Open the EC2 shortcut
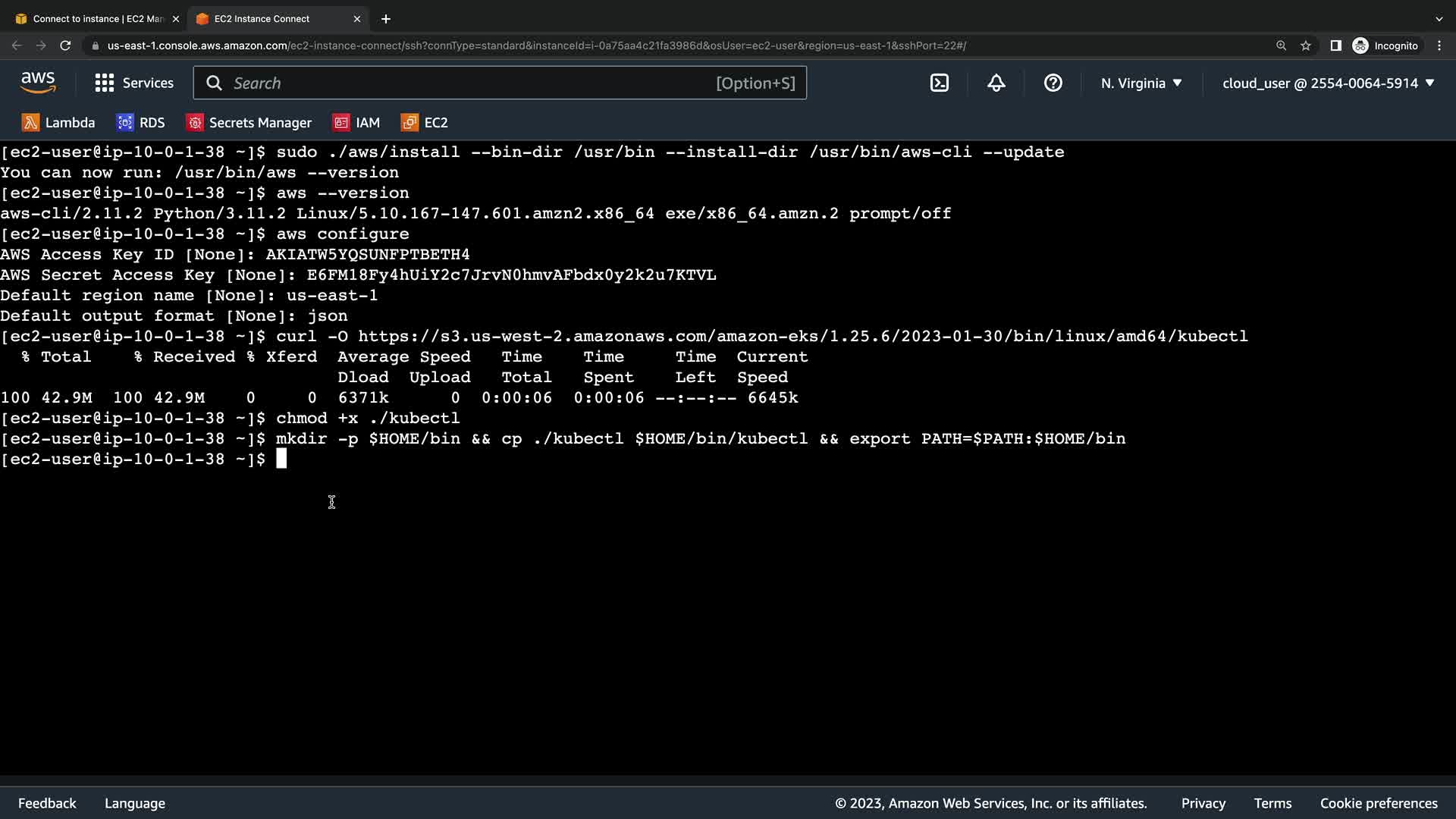Viewport: 1456px width, 819px height. [x=425, y=122]
